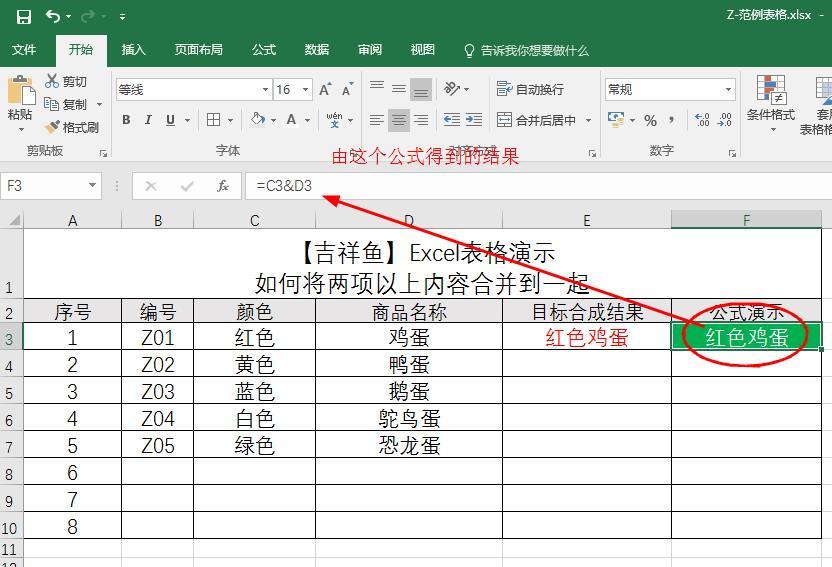Expand the 复制 dropdown arrow
Screen dimensions: 832x567
click(99, 104)
